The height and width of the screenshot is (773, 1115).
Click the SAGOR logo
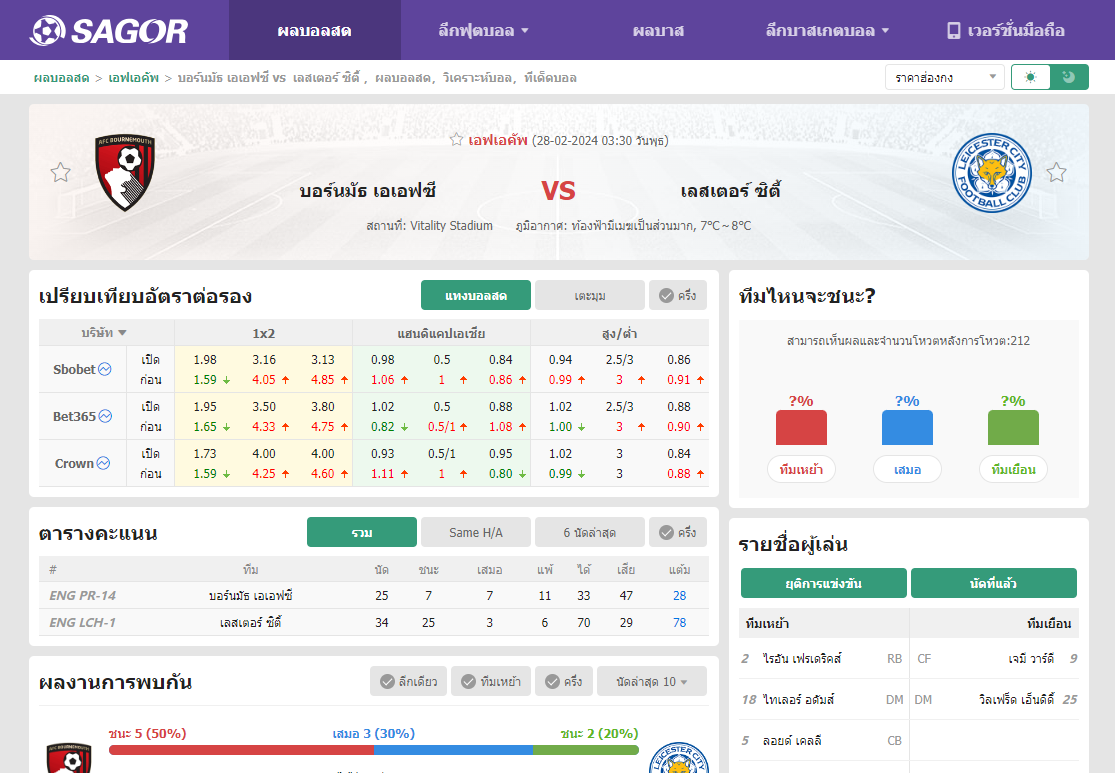(x=109, y=31)
